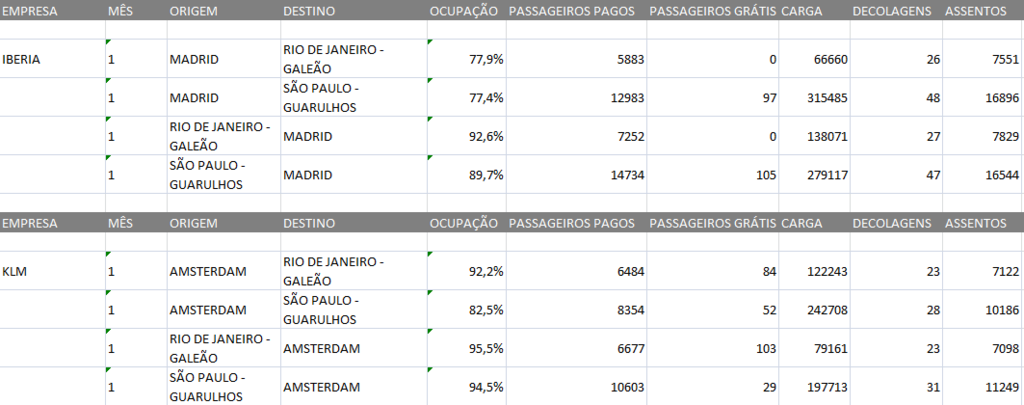This screenshot has width=1024, height=405.
Task: Select the free passengers value 103
Action: (x=713, y=349)
